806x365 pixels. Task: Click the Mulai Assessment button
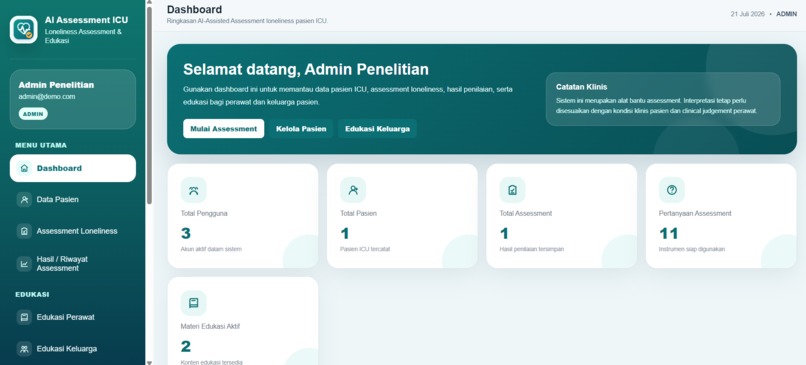click(x=224, y=129)
